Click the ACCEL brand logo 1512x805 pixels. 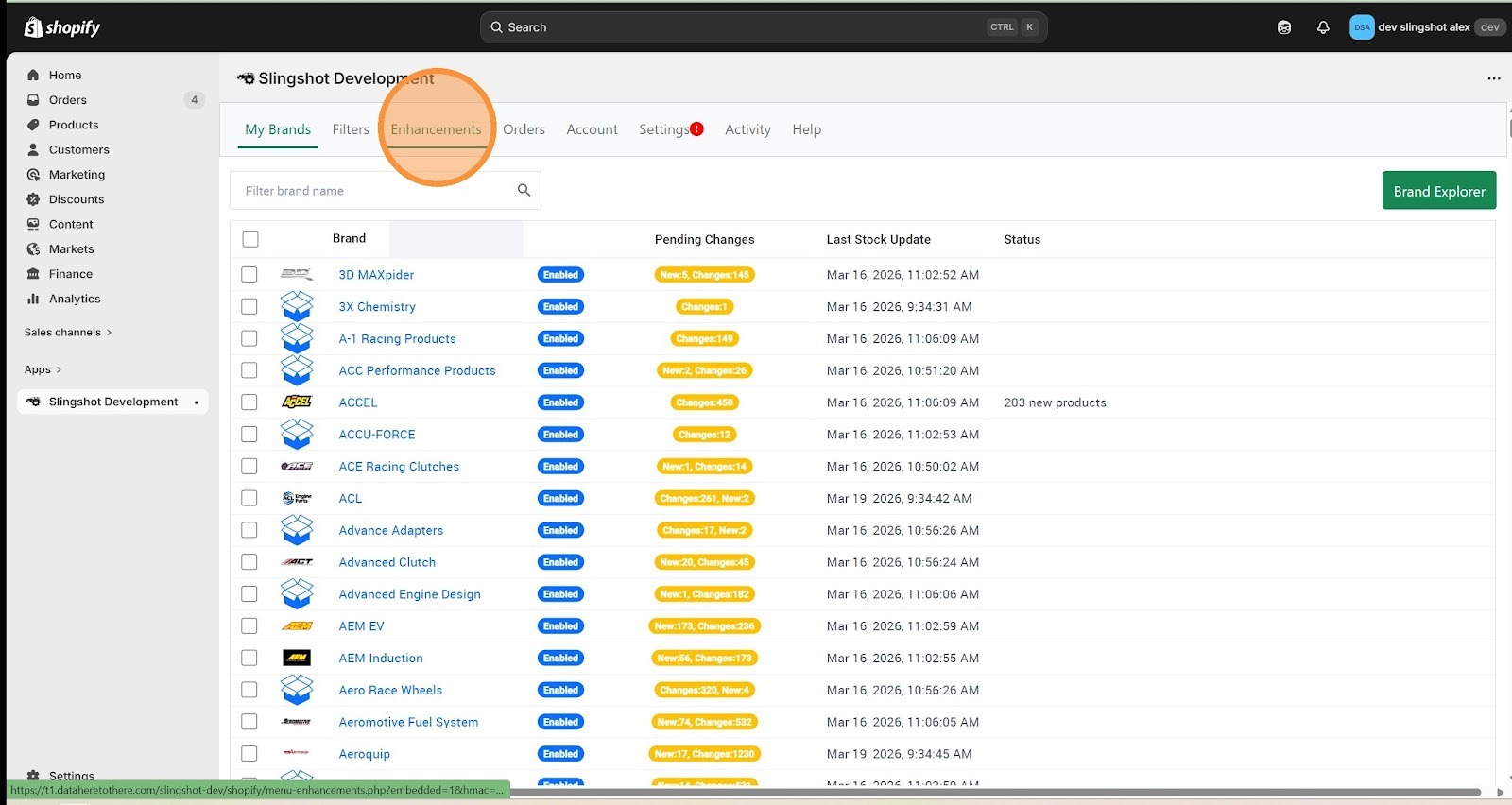tap(297, 402)
